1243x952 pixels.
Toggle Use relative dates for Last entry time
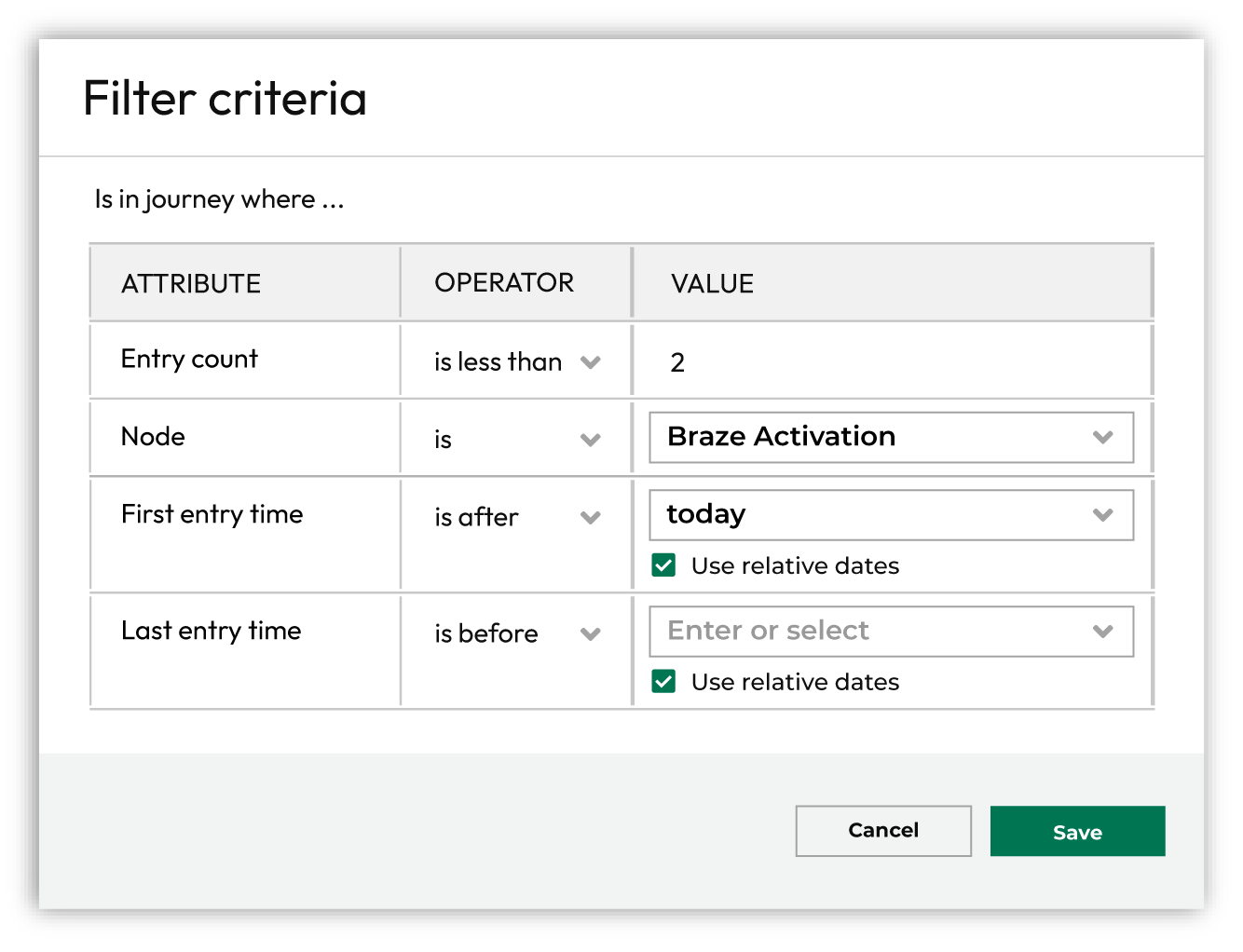[x=663, y=682]
